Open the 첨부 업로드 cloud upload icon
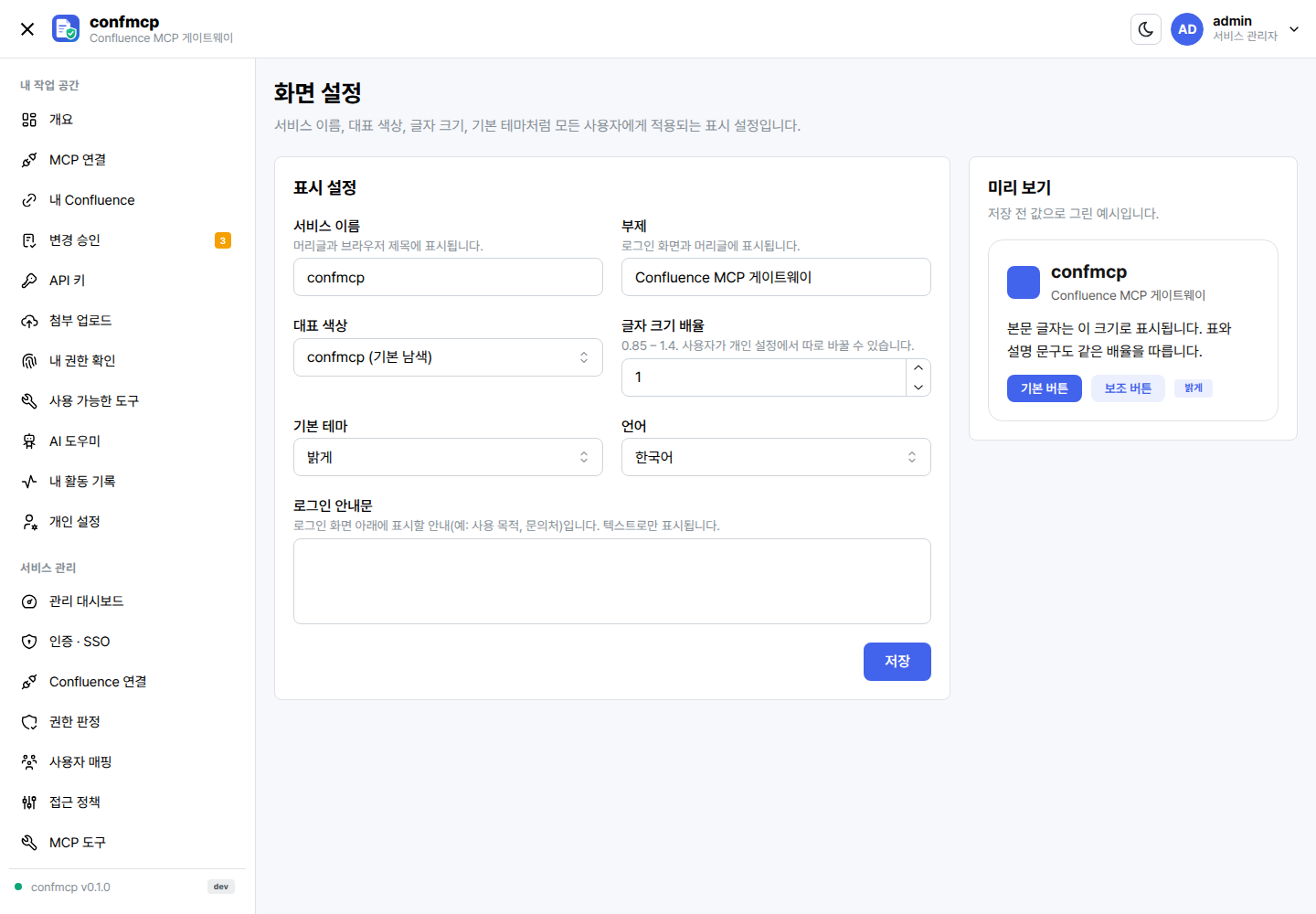This screenshot has height=914, width=1316. pyautogui.click(x=29, y=321)
